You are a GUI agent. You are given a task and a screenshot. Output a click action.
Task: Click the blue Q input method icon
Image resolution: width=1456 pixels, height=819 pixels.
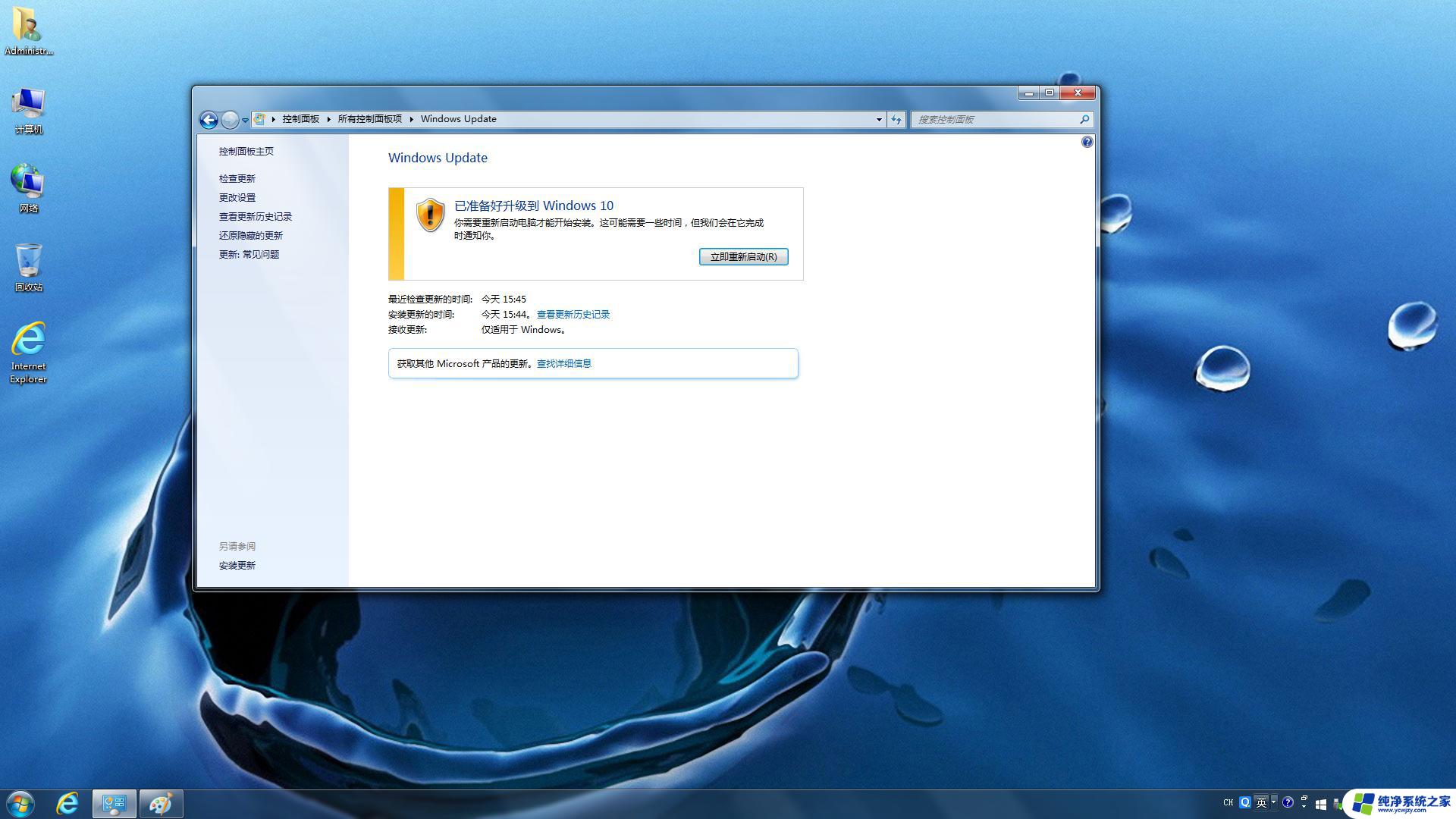pyautogui.click(x=1244, y=802)
